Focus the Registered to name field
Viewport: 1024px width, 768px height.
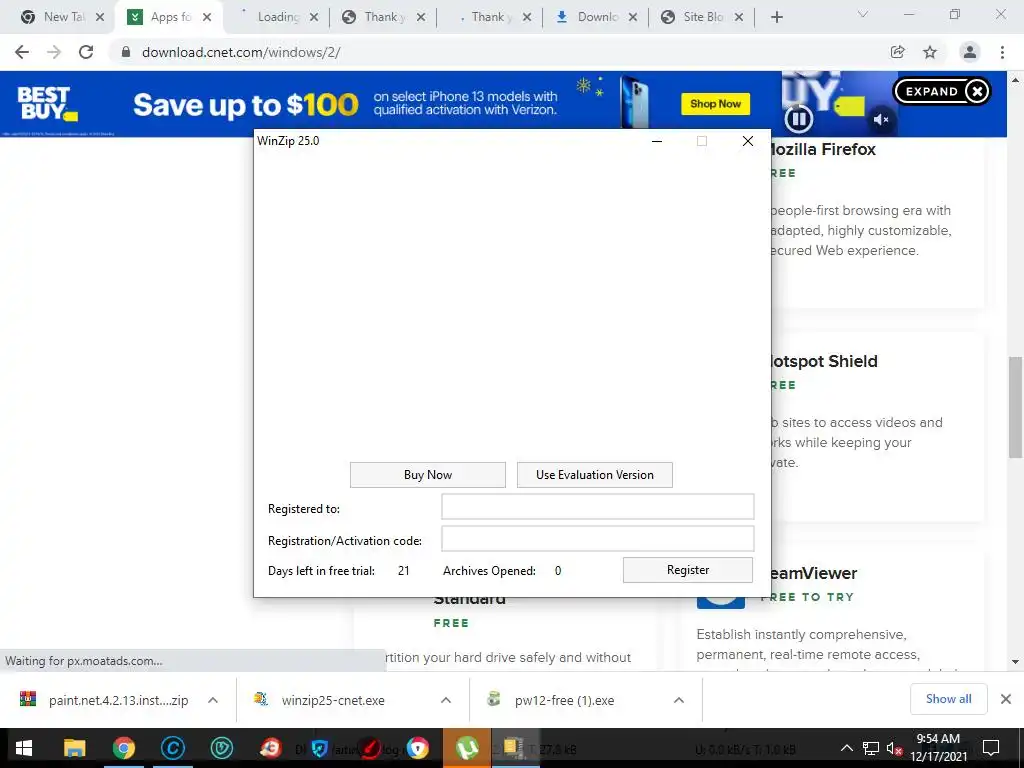point(598,507)
